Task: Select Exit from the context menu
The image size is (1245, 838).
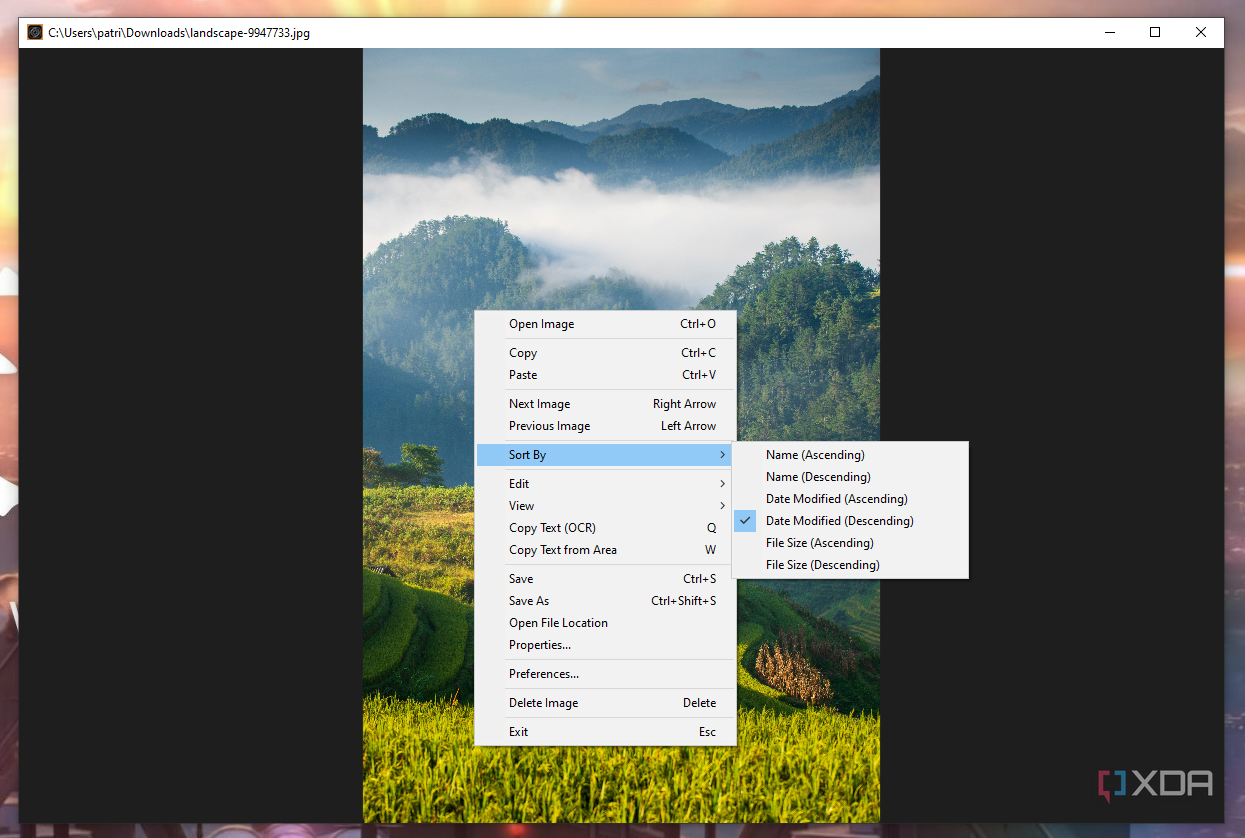Action: [x=605, y=732]
